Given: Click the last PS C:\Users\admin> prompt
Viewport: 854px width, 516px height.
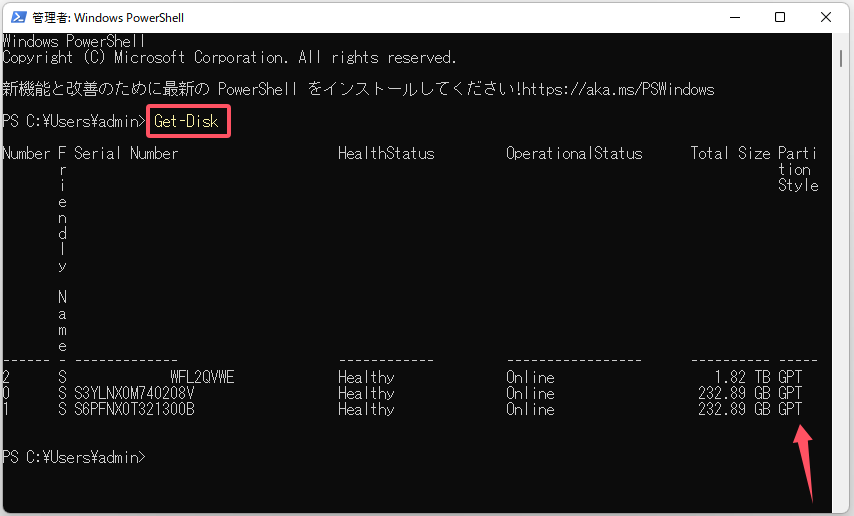Looking at the screenshot, I should point(74,457).
